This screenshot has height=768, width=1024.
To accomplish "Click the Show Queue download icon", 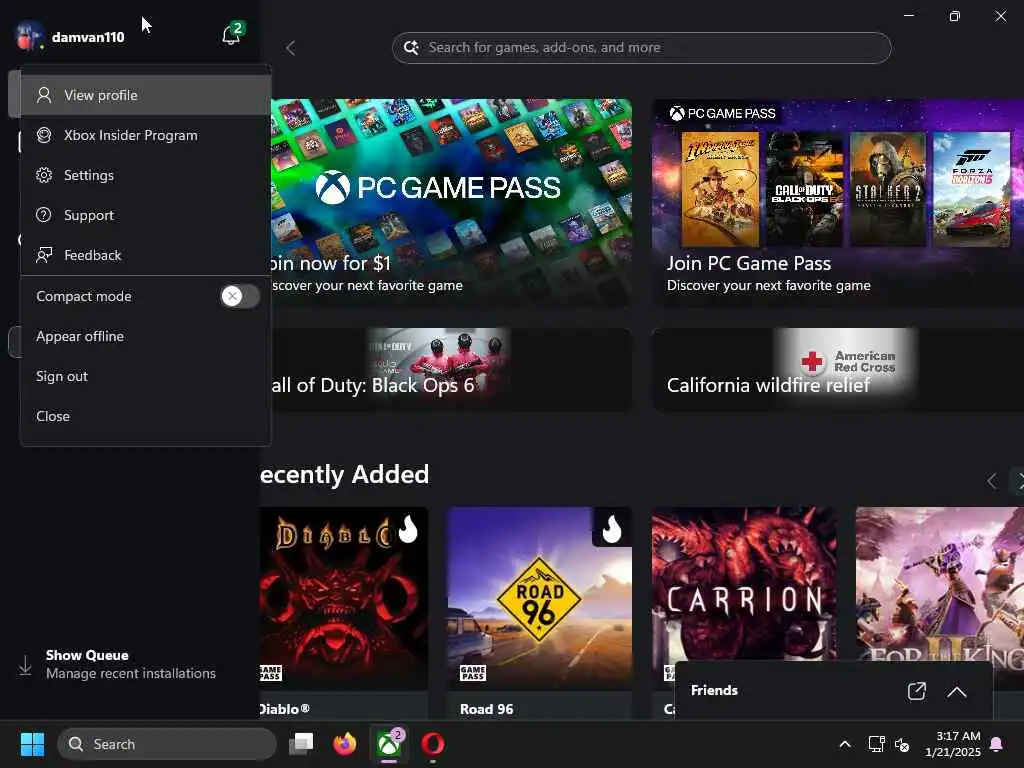I will (x=25, y=665).
